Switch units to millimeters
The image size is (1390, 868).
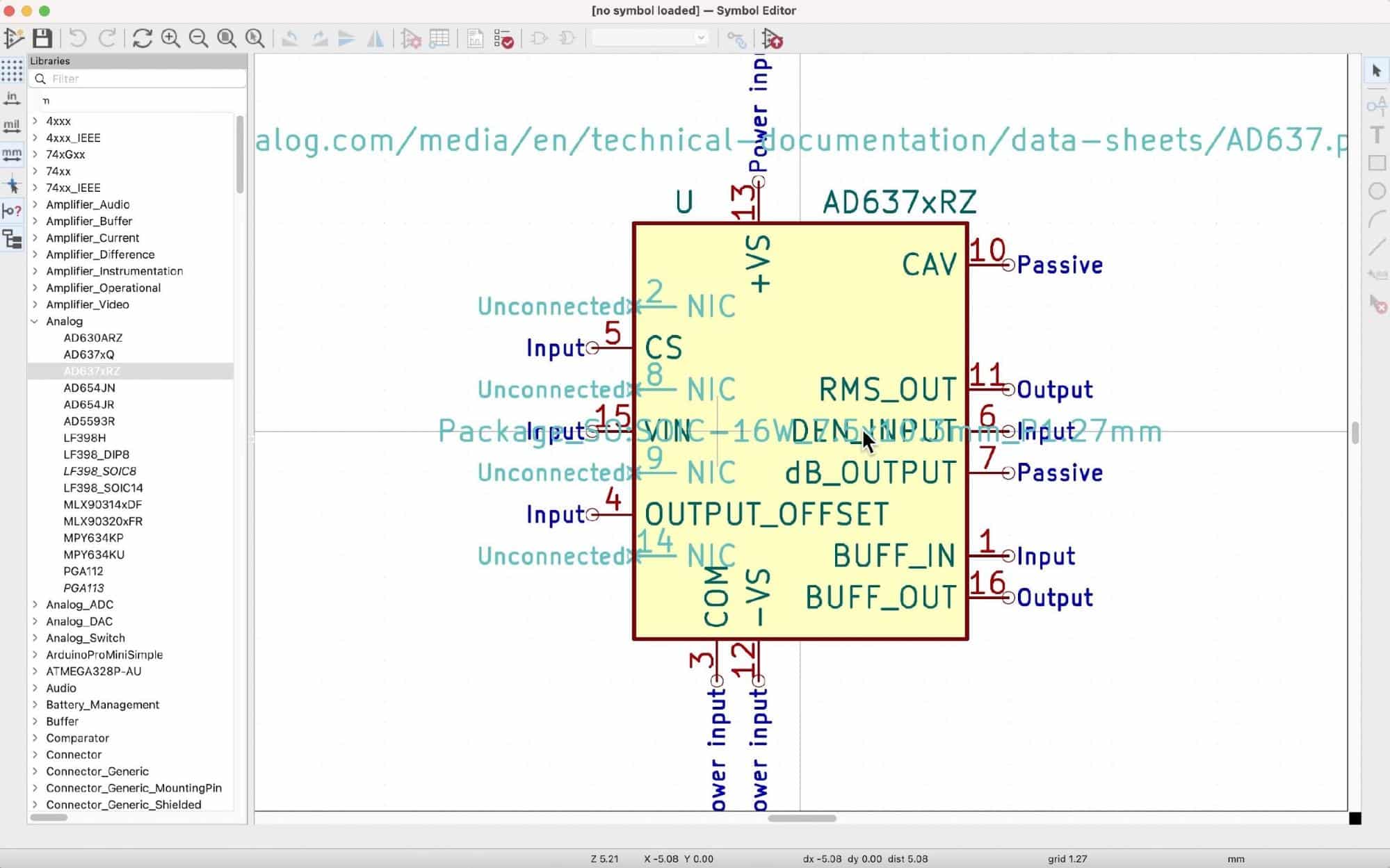[x=12, y=154]
